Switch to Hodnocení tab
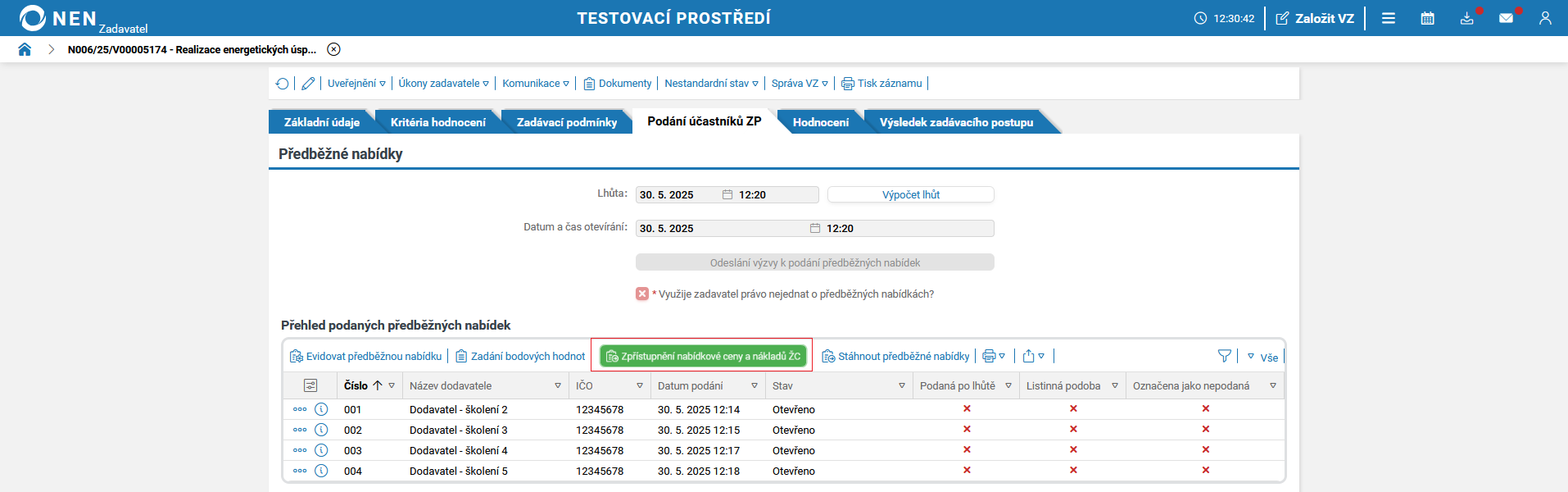Screen dimensions: 1568x492 point(820,122)
